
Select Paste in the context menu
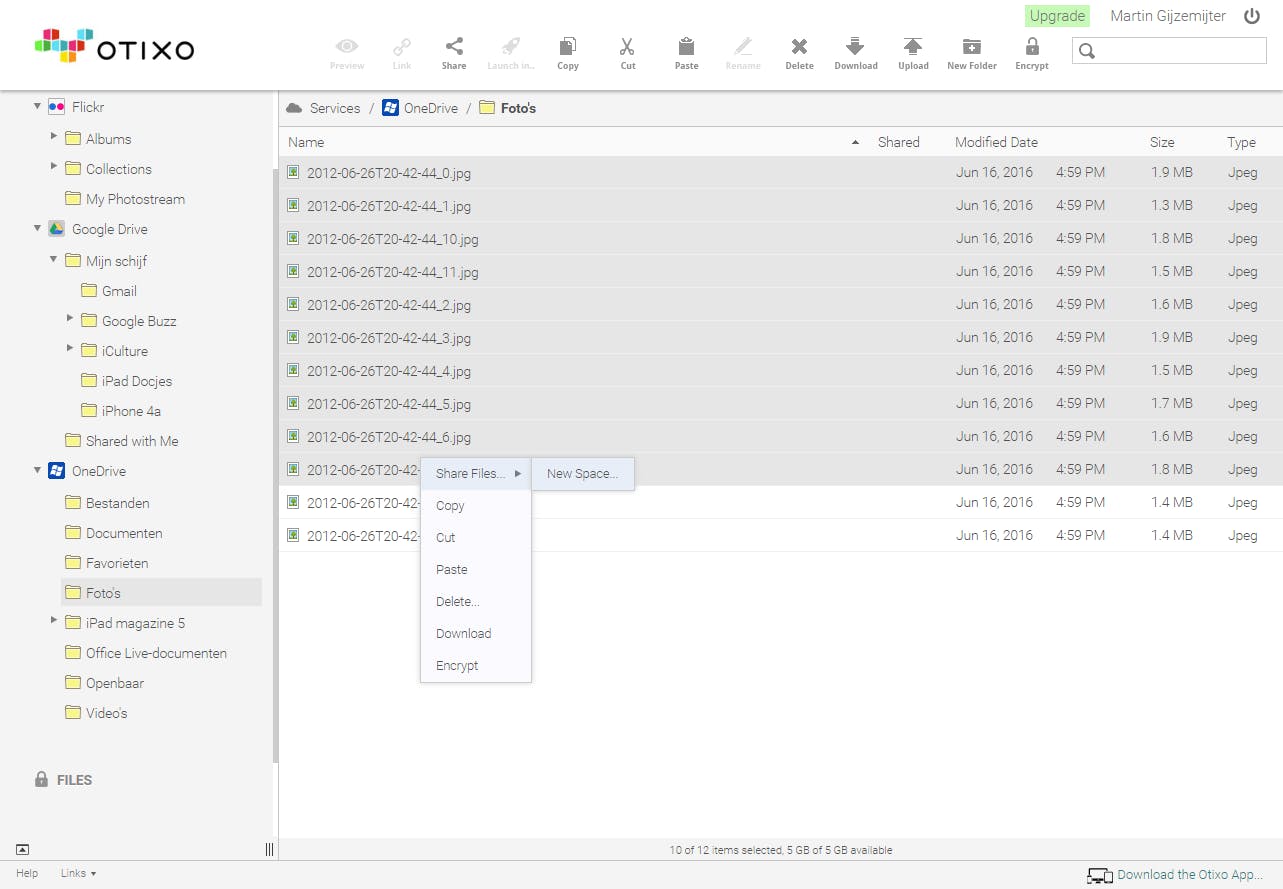476,569
